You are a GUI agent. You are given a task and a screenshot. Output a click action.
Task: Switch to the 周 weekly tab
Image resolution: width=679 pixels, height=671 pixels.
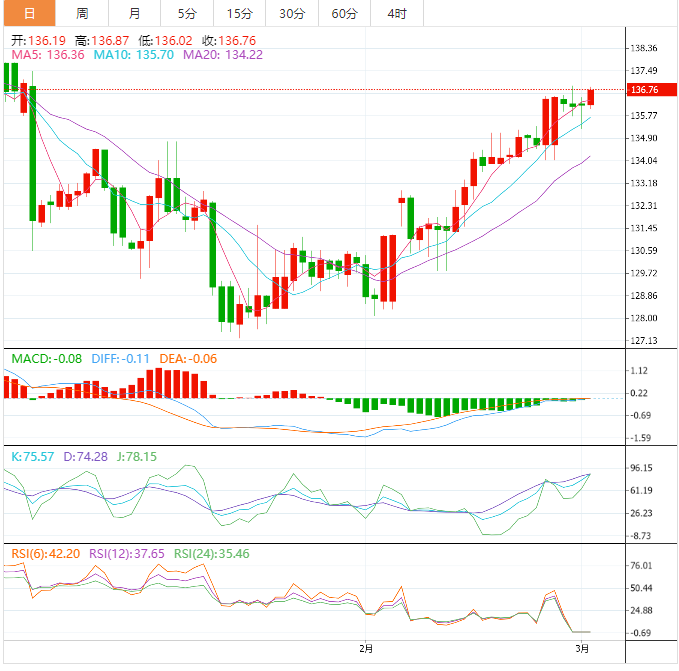[x=82, y=13]
